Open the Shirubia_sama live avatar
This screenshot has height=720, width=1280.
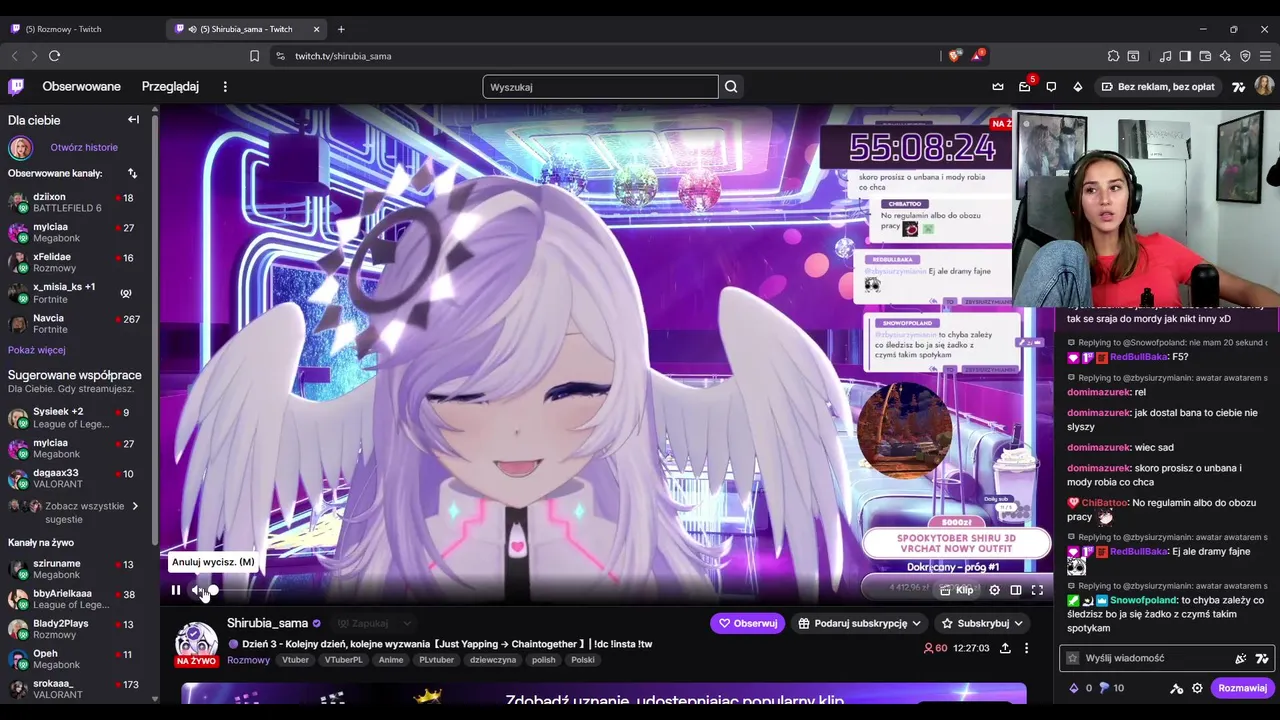tap(197, 644)
